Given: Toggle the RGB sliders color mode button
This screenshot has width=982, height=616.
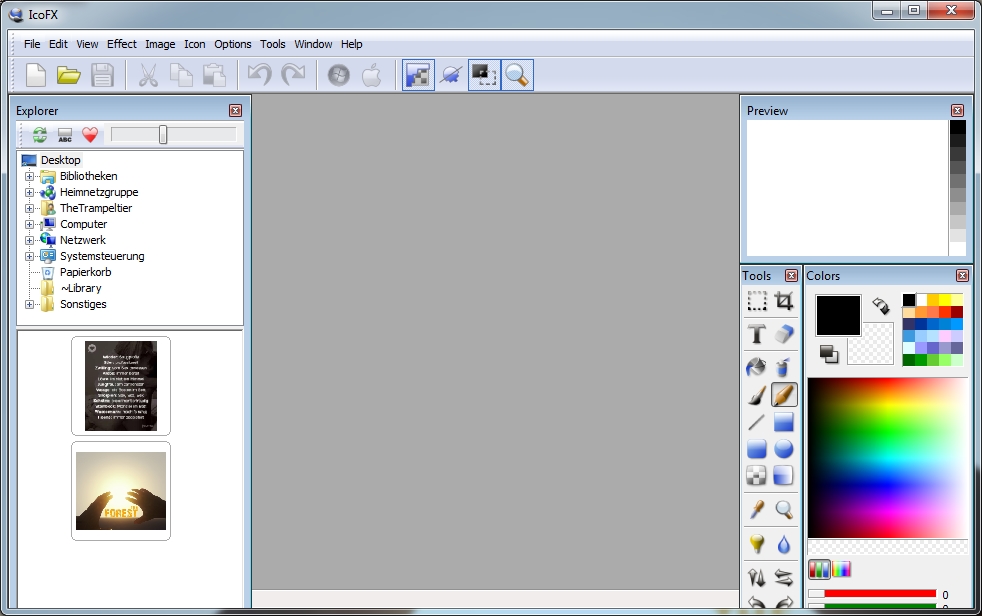Looking at the screenshot, I should coord(819,570).
